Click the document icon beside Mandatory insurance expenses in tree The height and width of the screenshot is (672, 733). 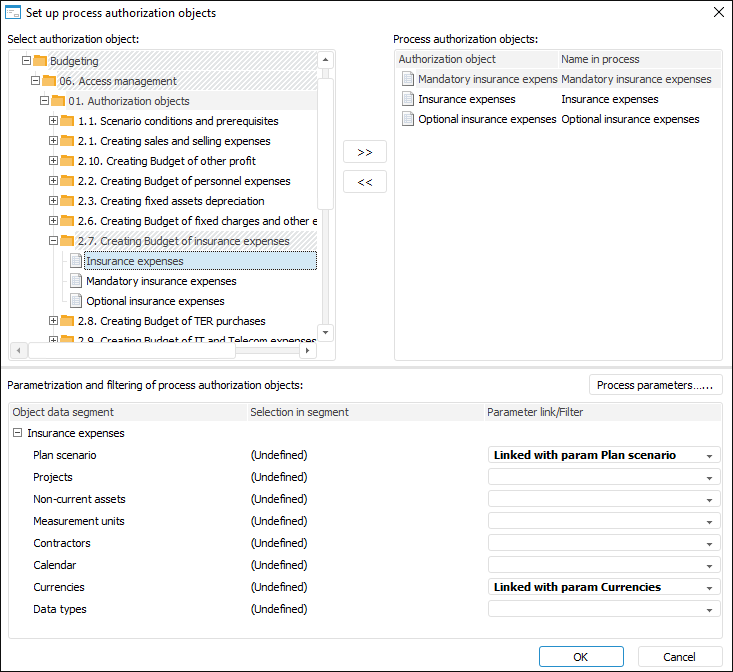(76, 281)
